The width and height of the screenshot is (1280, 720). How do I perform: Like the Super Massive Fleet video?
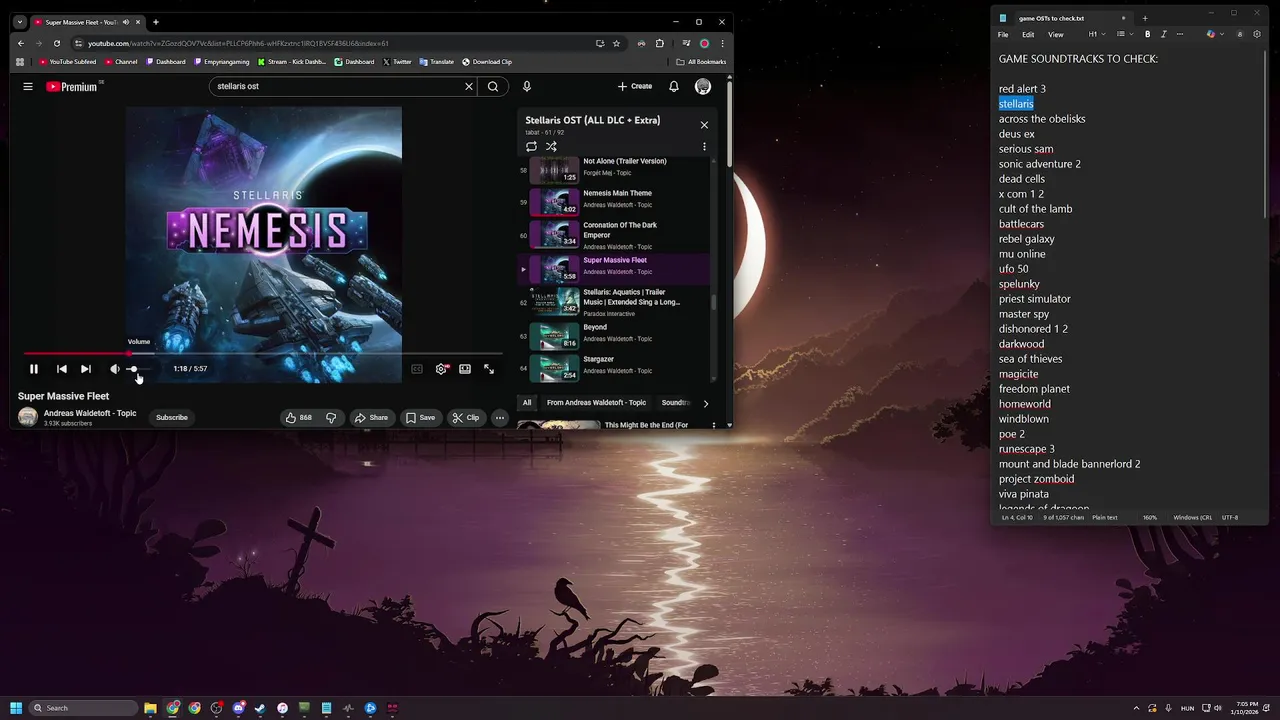(x=298, y=417)
